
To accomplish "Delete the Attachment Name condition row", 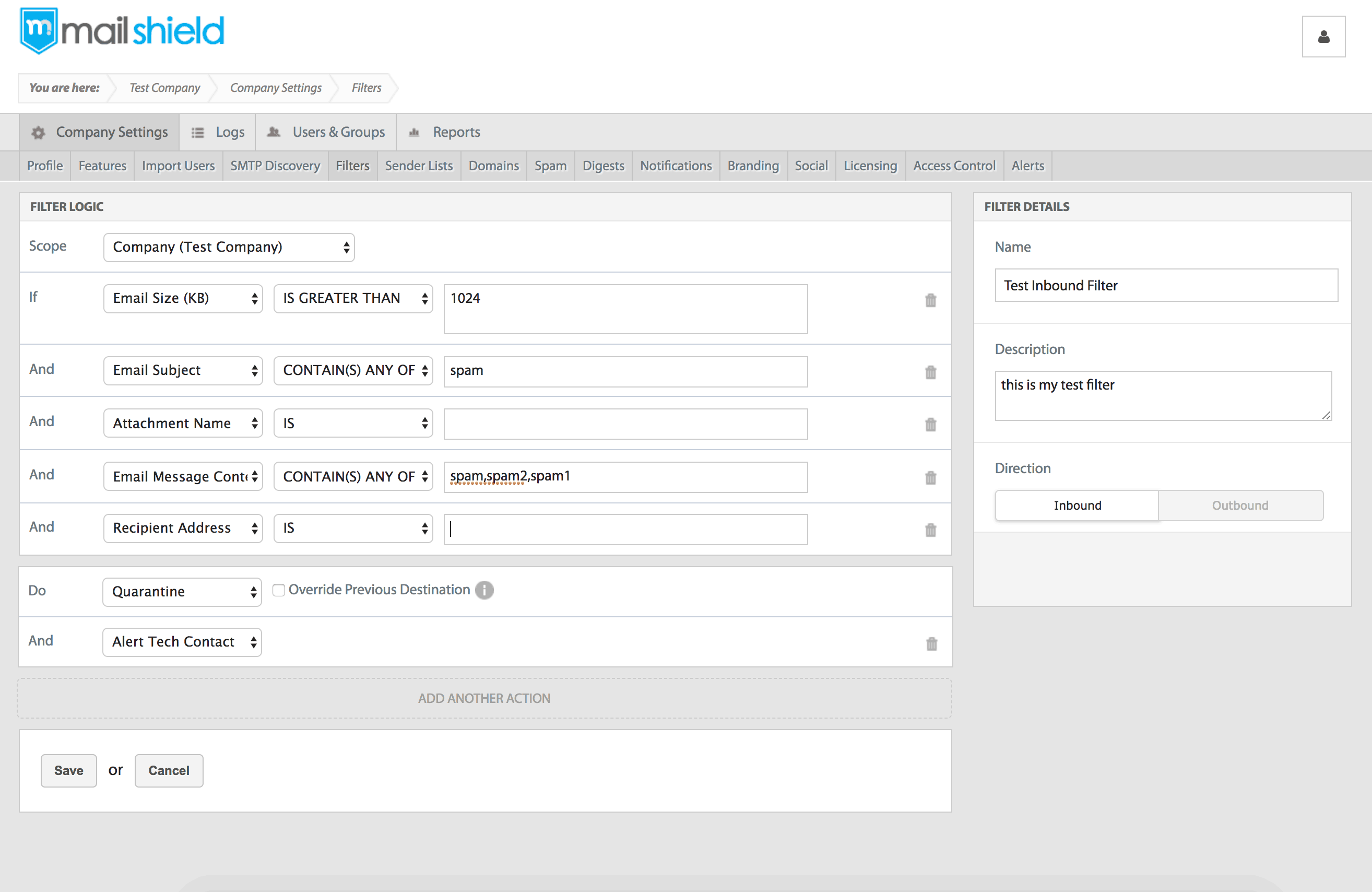I will pos(930,425).
